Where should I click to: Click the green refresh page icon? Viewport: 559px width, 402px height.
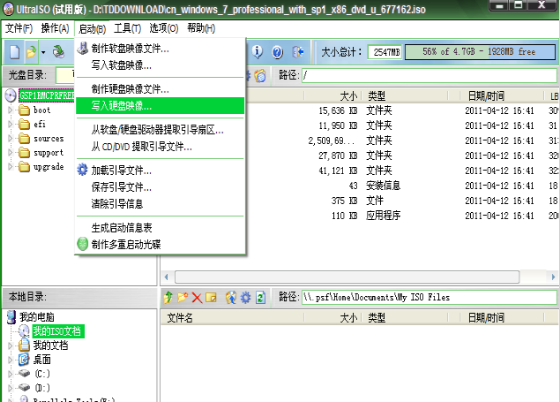[261, 297]
